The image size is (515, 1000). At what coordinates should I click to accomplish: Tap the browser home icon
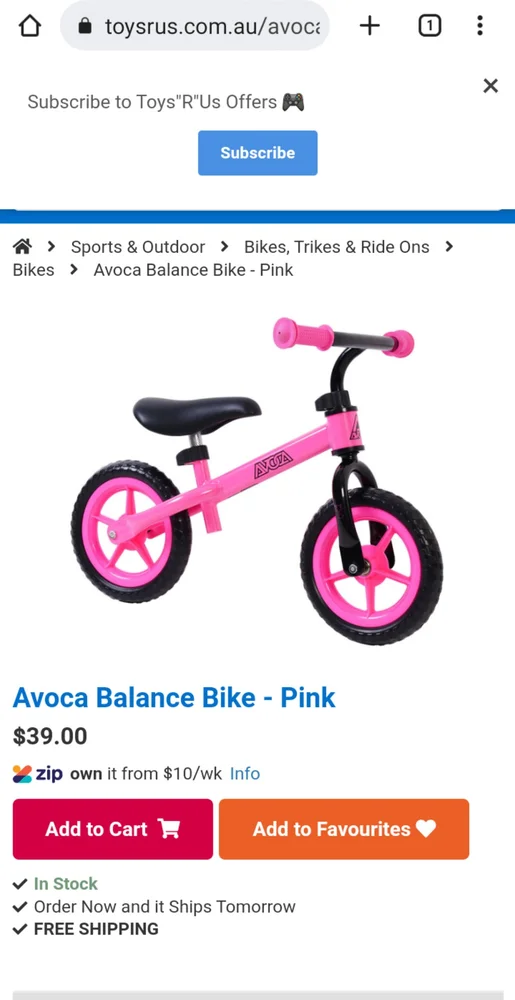(29, 26)
